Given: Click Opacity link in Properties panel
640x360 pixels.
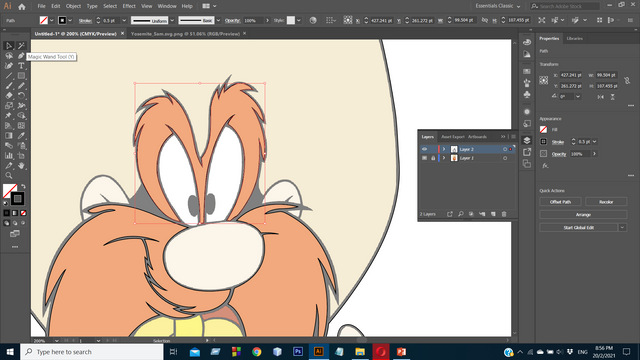Looking at the screenshot, I should click(558, 154).
